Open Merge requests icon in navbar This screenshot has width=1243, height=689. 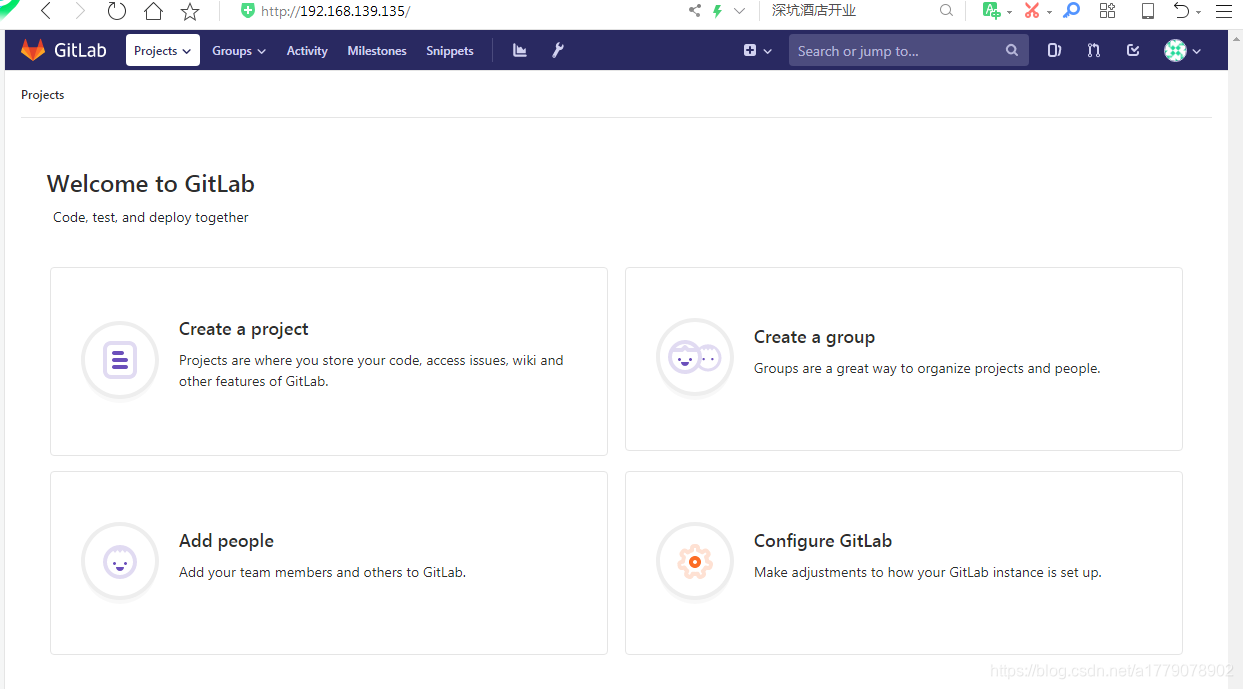[x=1094, y=50]
